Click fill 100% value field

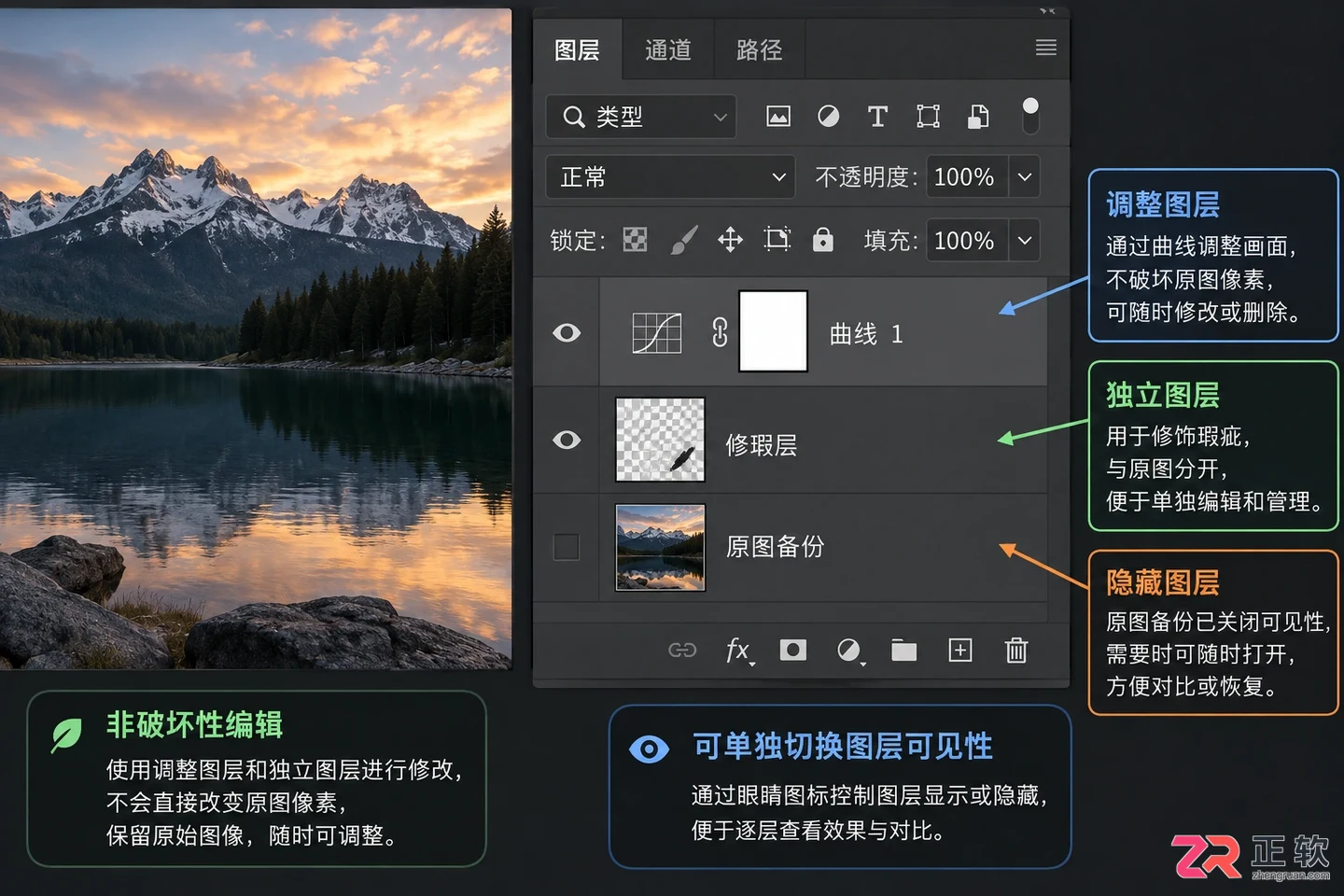tap(967, 241)
